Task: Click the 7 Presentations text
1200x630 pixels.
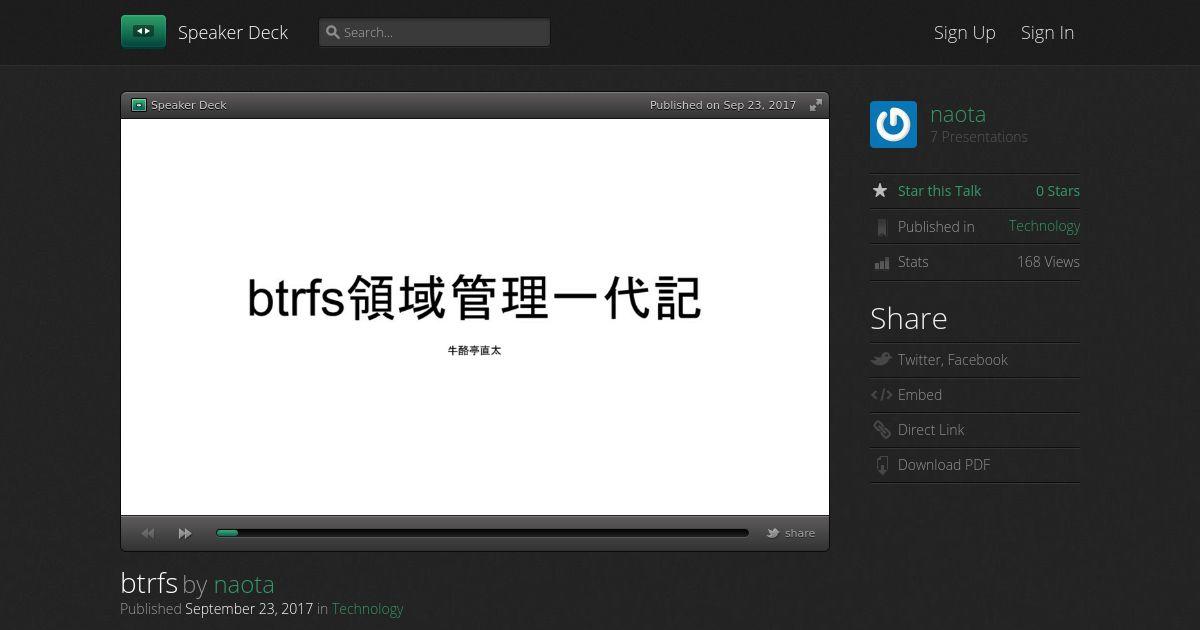Action: pos(979,137)
